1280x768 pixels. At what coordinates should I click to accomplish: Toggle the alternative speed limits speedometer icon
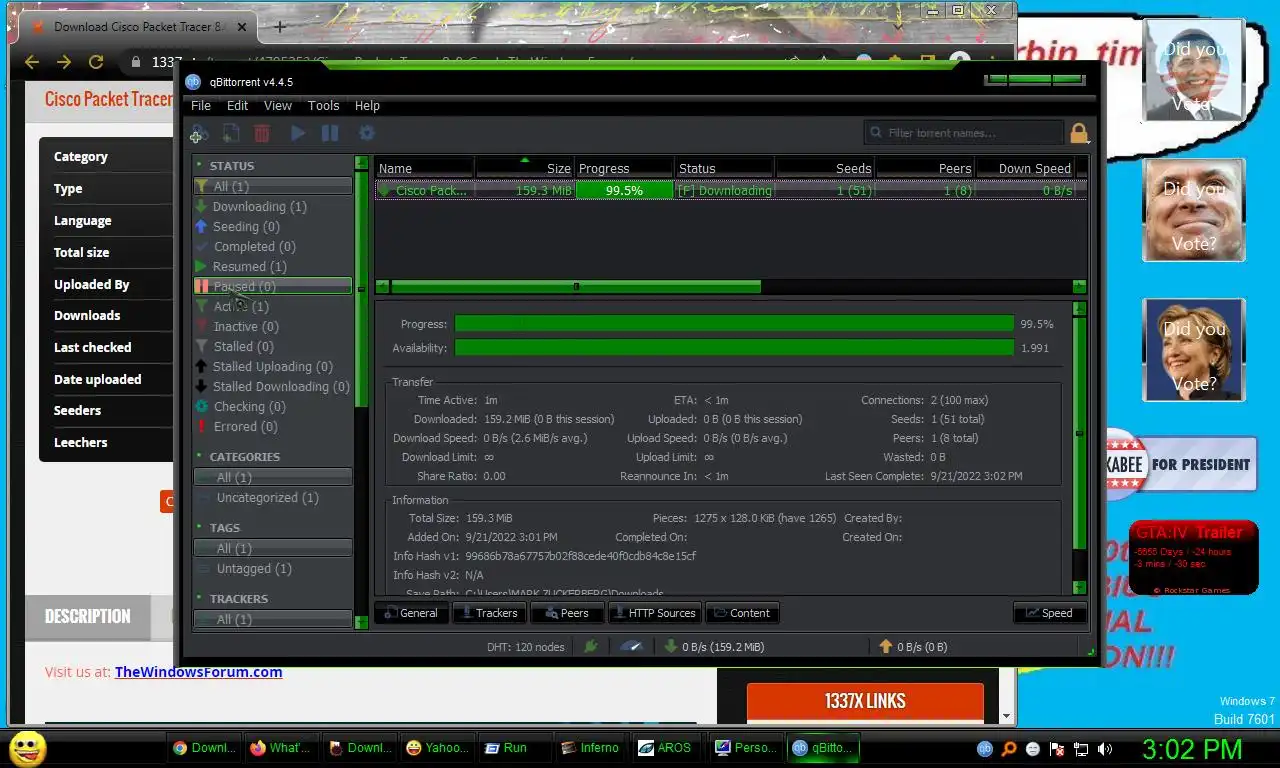pos(631,647)
